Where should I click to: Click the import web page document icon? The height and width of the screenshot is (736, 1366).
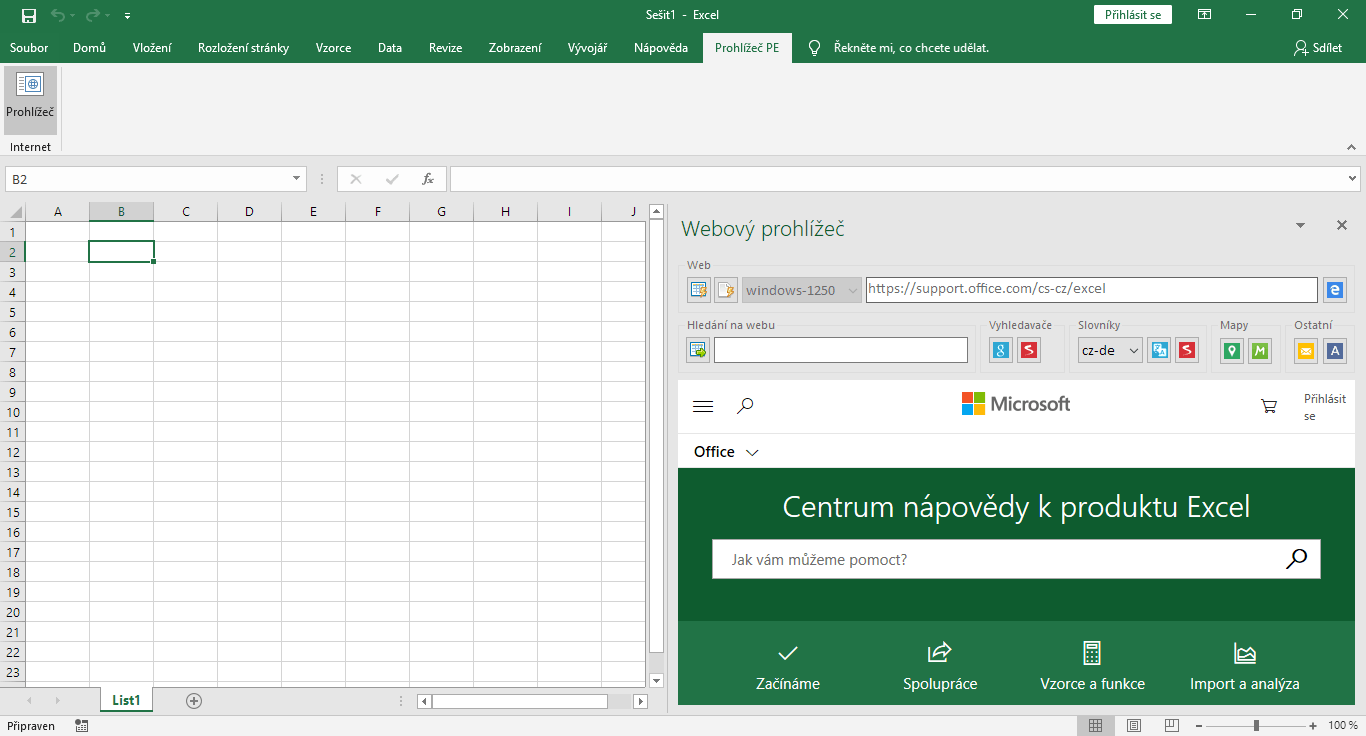coord(726,290)
